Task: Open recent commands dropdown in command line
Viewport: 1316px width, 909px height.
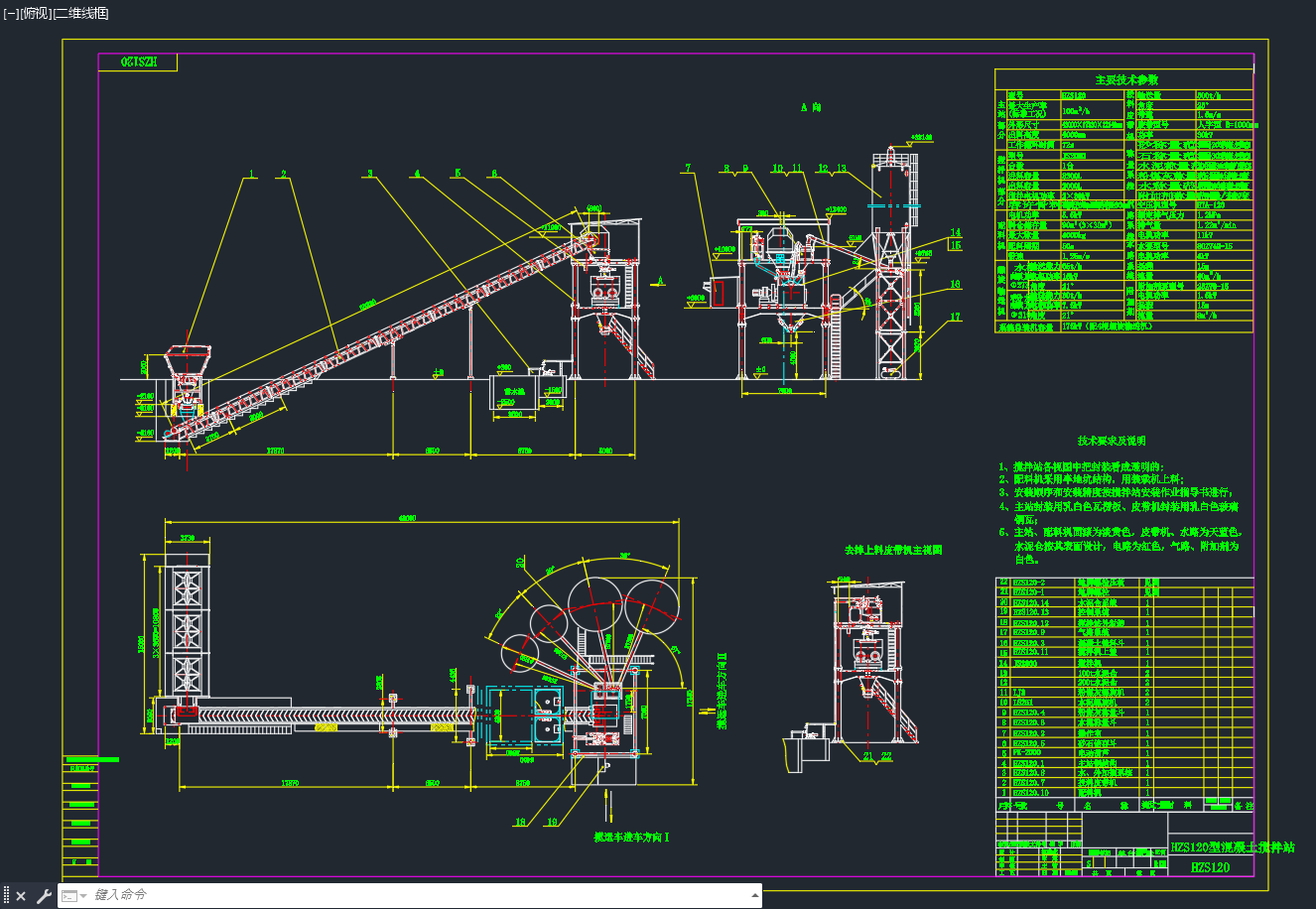Action: (73, 896)
